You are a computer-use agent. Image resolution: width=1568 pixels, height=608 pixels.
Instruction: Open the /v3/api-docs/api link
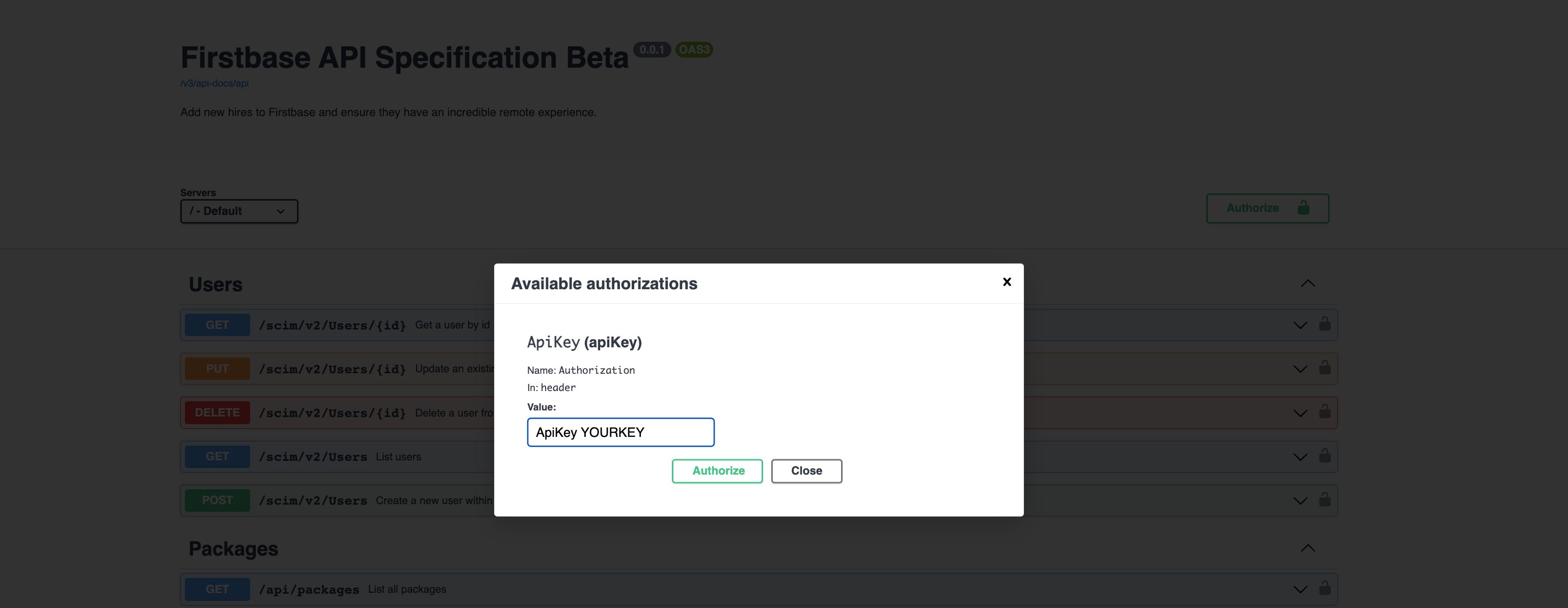(214, 84)
